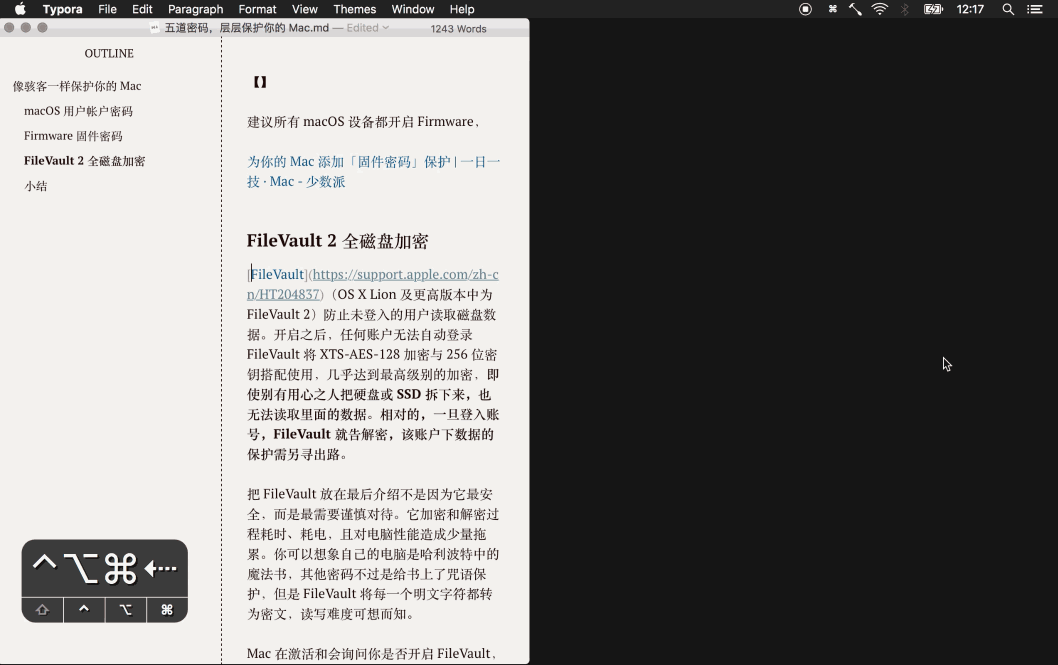The width and height of the screenshot is (1058, 665).
Task: Click the Shift key indicator in overlay
Action: tap(43, 610)
